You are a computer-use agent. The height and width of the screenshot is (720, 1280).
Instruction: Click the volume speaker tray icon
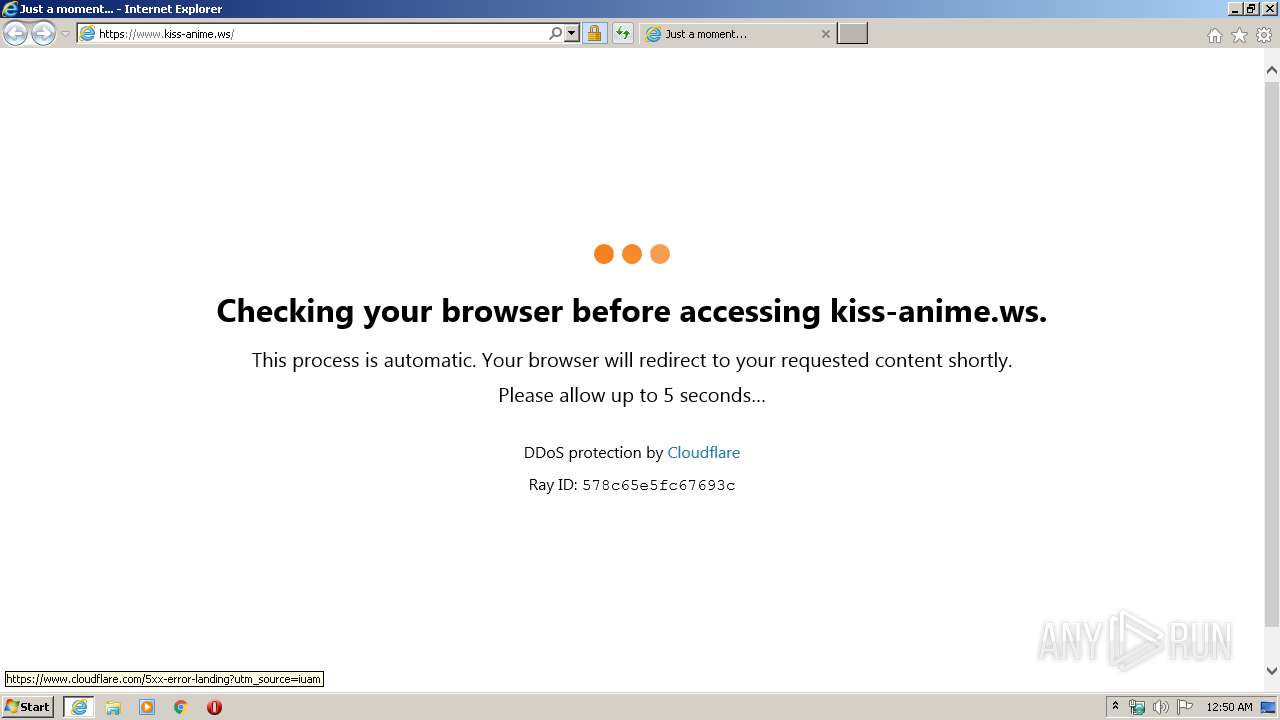coord(1160,707)
